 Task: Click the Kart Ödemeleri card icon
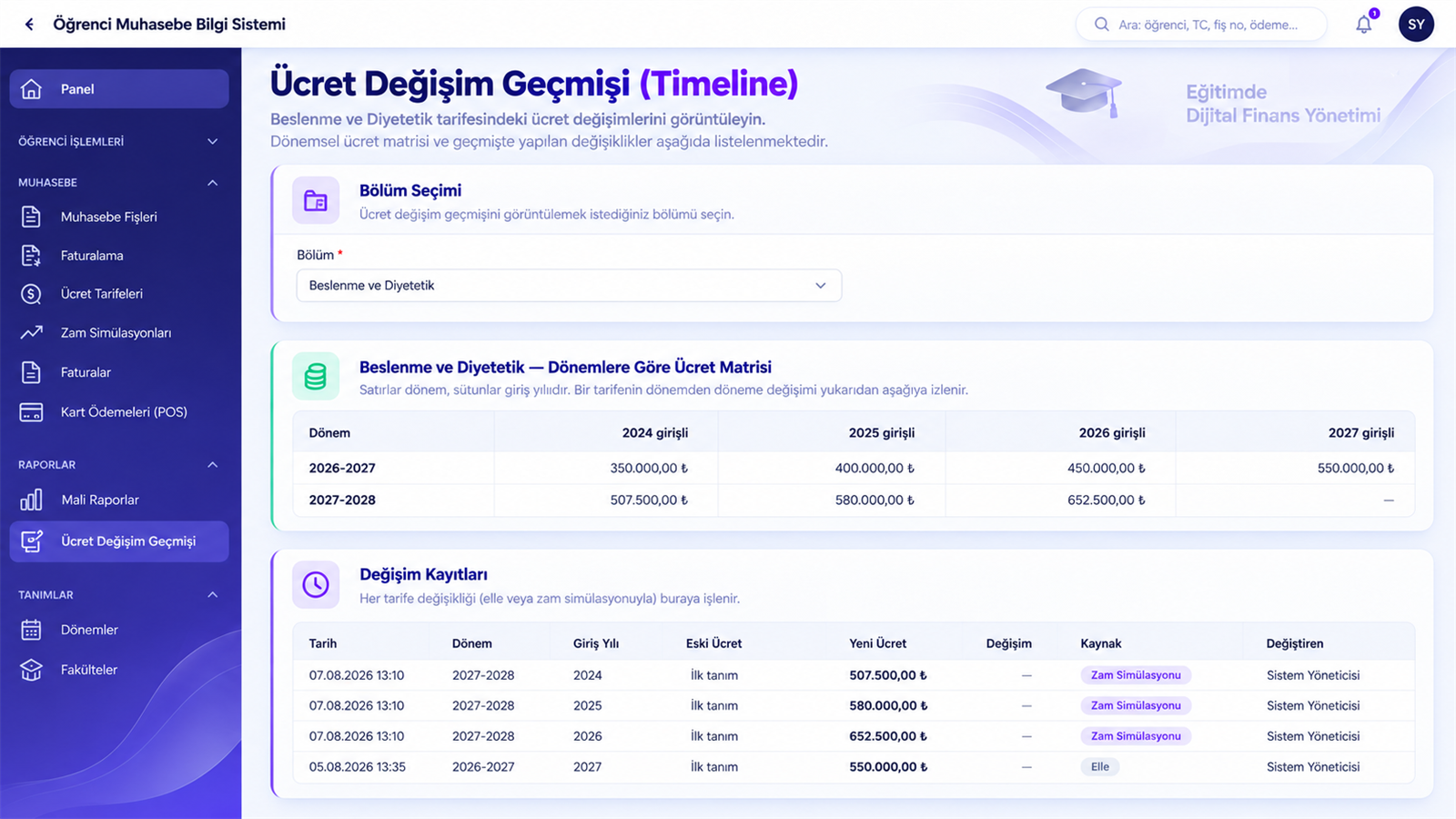[x=31, y=412]
